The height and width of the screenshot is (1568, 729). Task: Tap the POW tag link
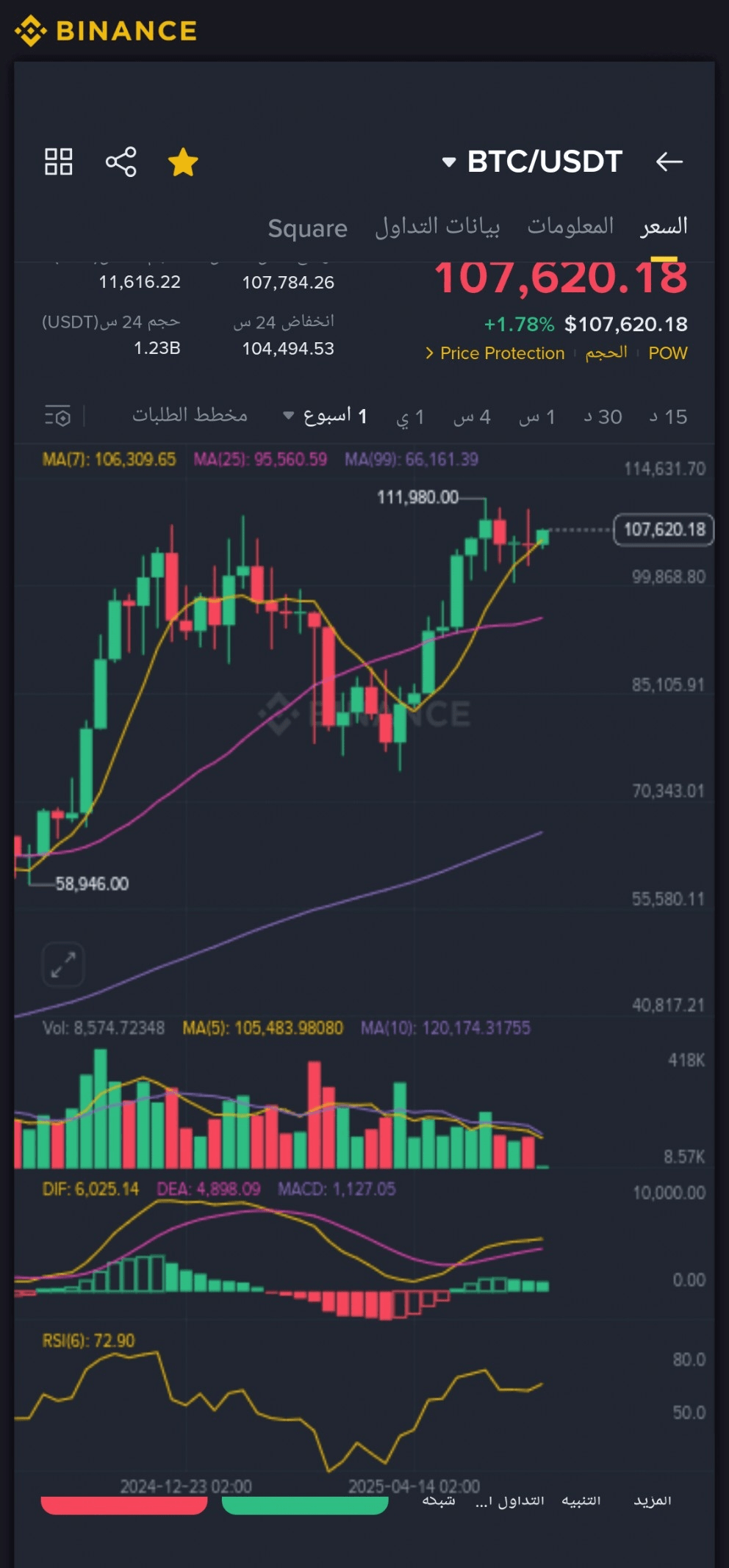667,353
